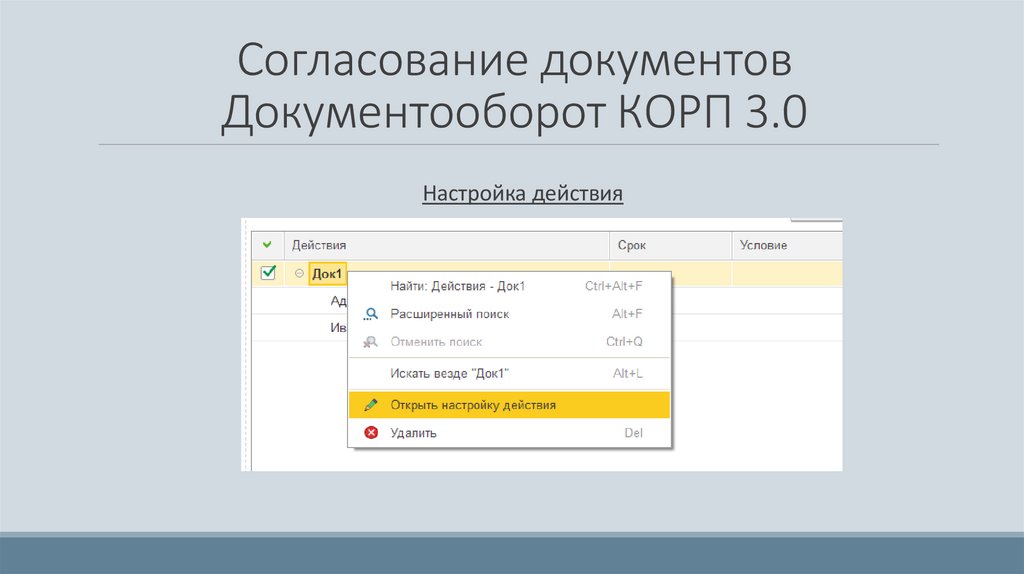Select the child row starting with Ив
The width and height of the screenshot is (1024, 574).
[338, 328]
